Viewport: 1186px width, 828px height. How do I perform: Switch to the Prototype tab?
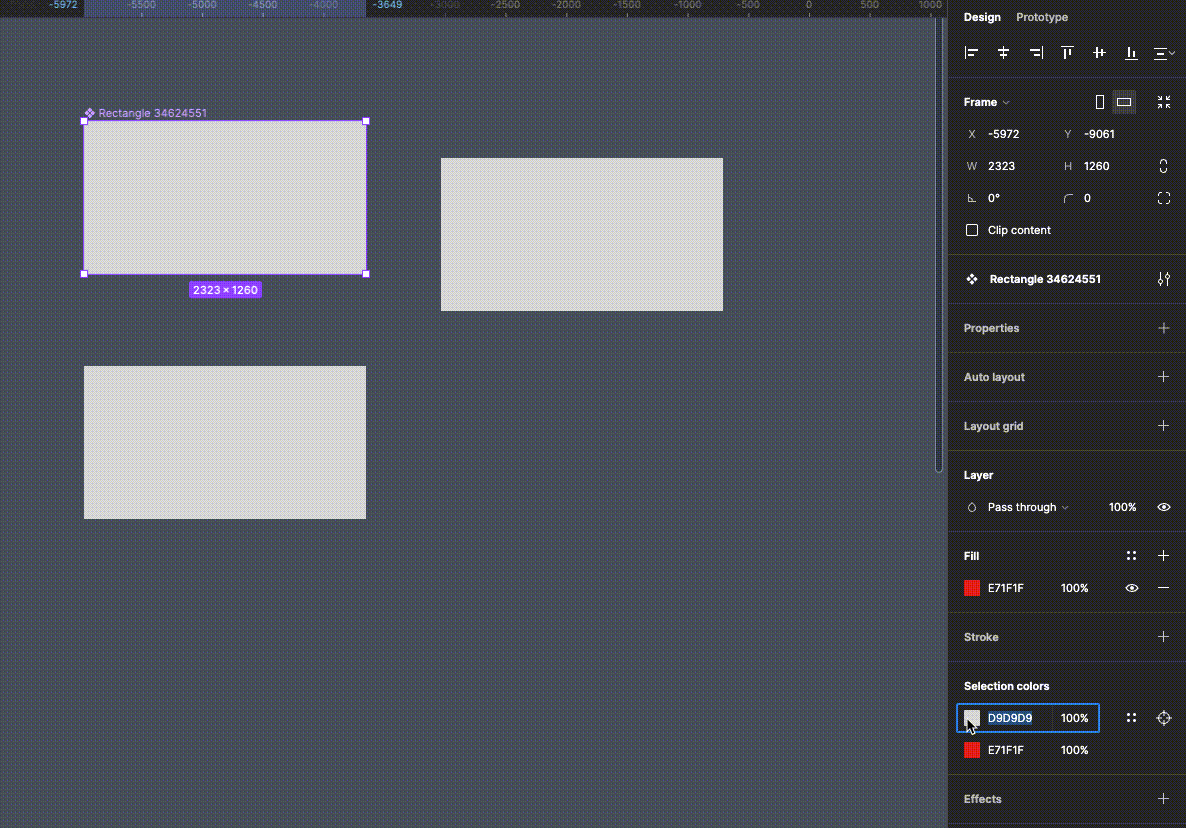pyautogui.click(x=1042, y=17)
